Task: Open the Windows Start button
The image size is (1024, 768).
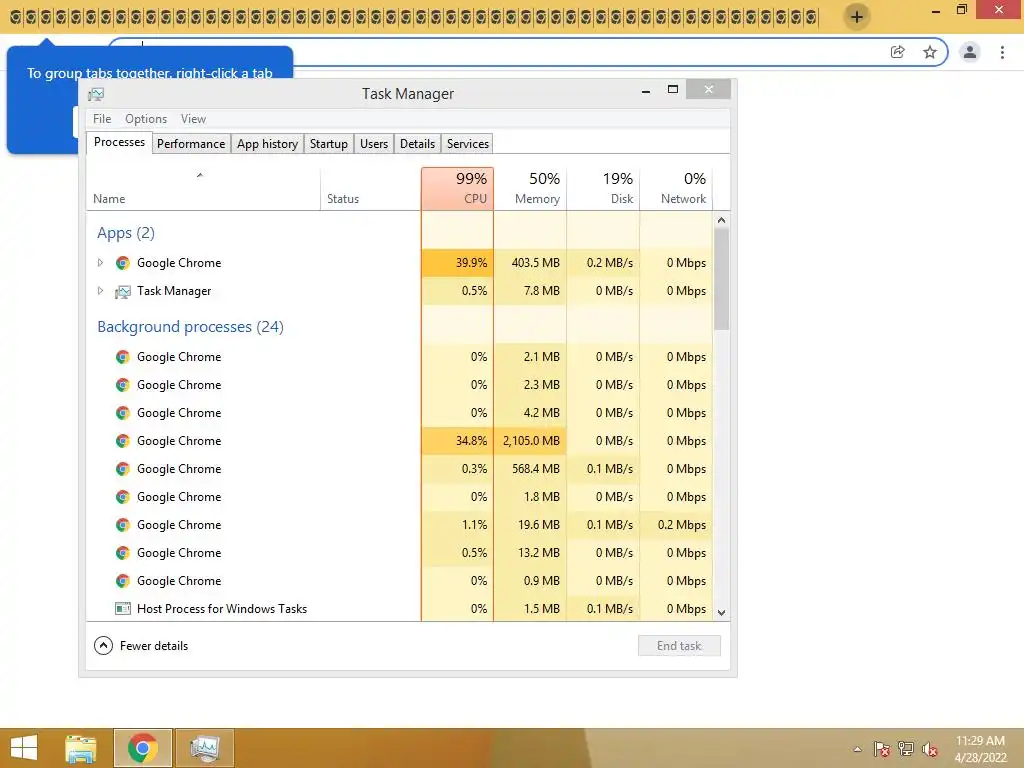Action: [24, 748]
